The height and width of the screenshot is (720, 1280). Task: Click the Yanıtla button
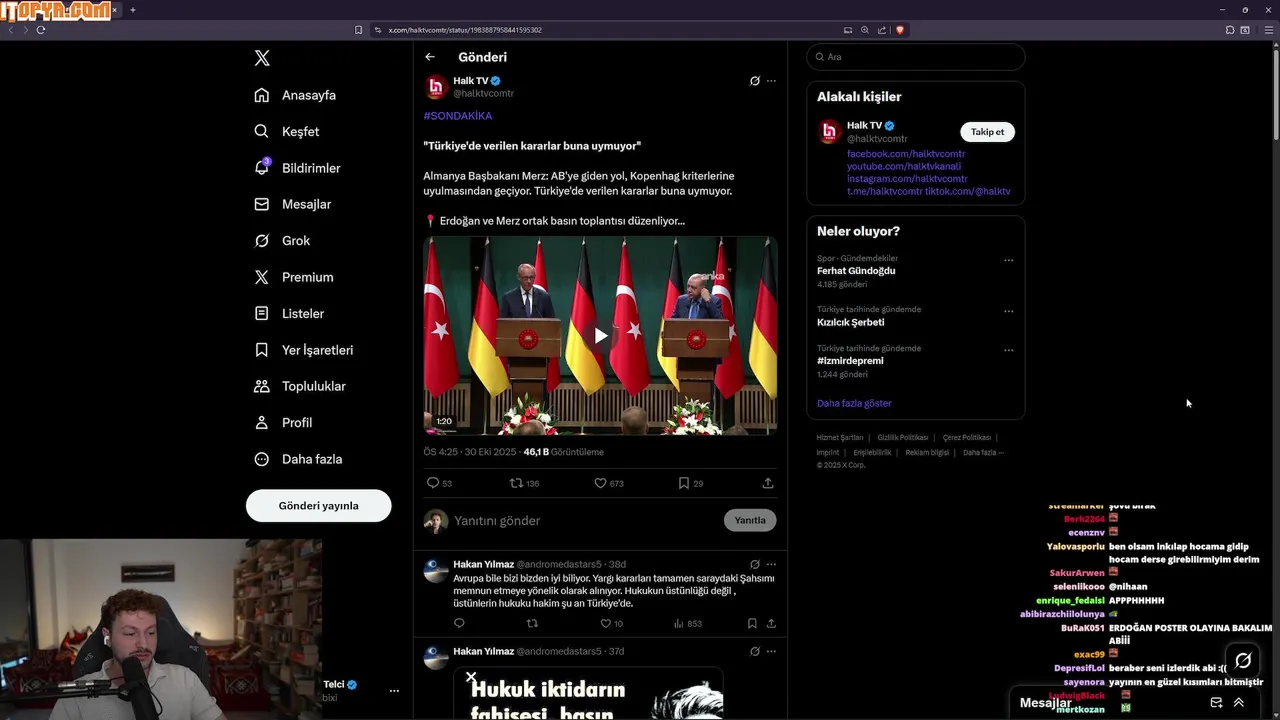[750, 520]
